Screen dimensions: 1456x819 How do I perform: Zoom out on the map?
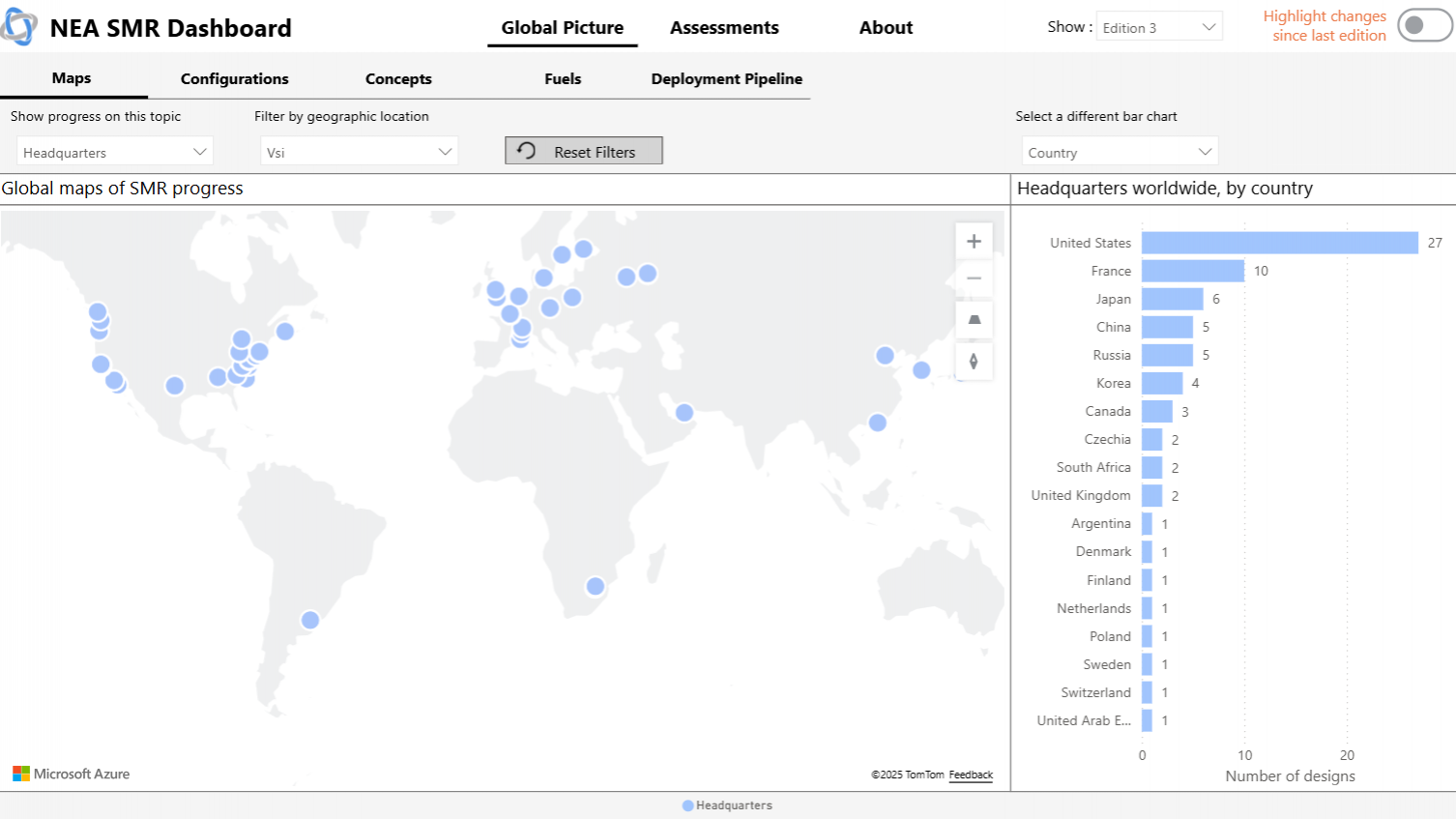click(974, 279)
